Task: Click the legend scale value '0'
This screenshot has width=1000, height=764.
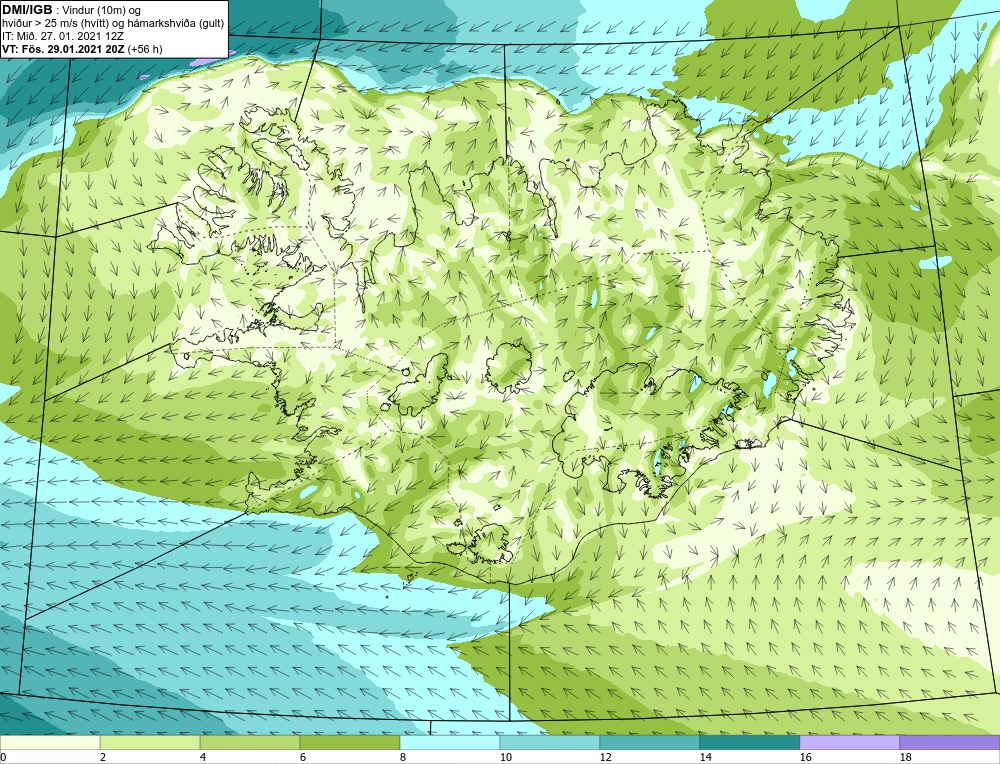Action: coord(3,757)
